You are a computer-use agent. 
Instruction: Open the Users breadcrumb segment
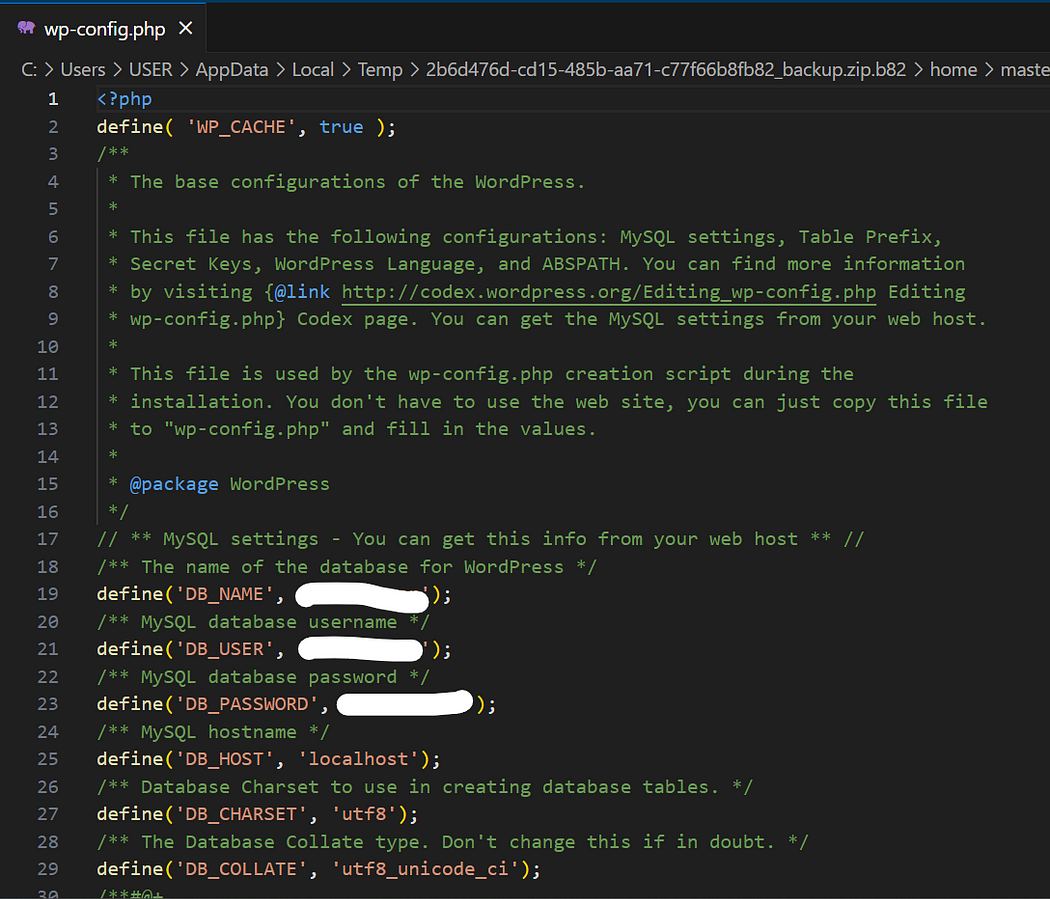[x=83, y=70]
